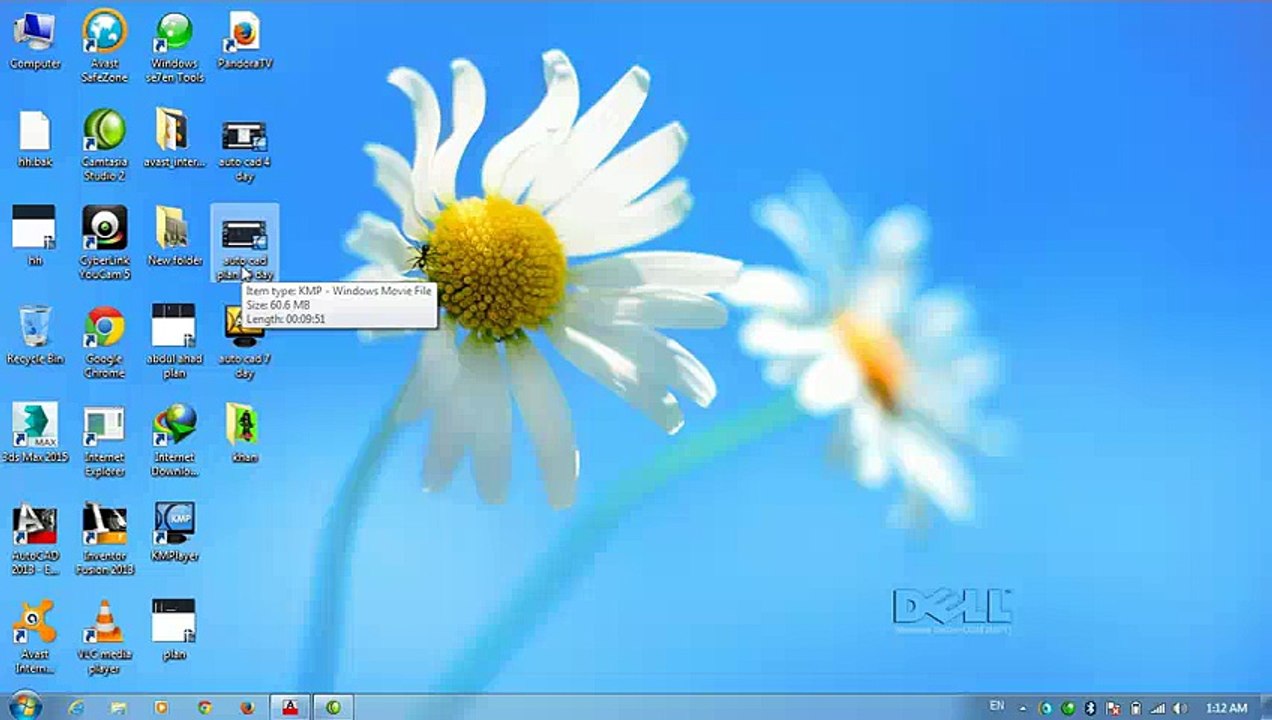
Task: Launch Avast SafeZone shortcut
Action: click(105, 47)
